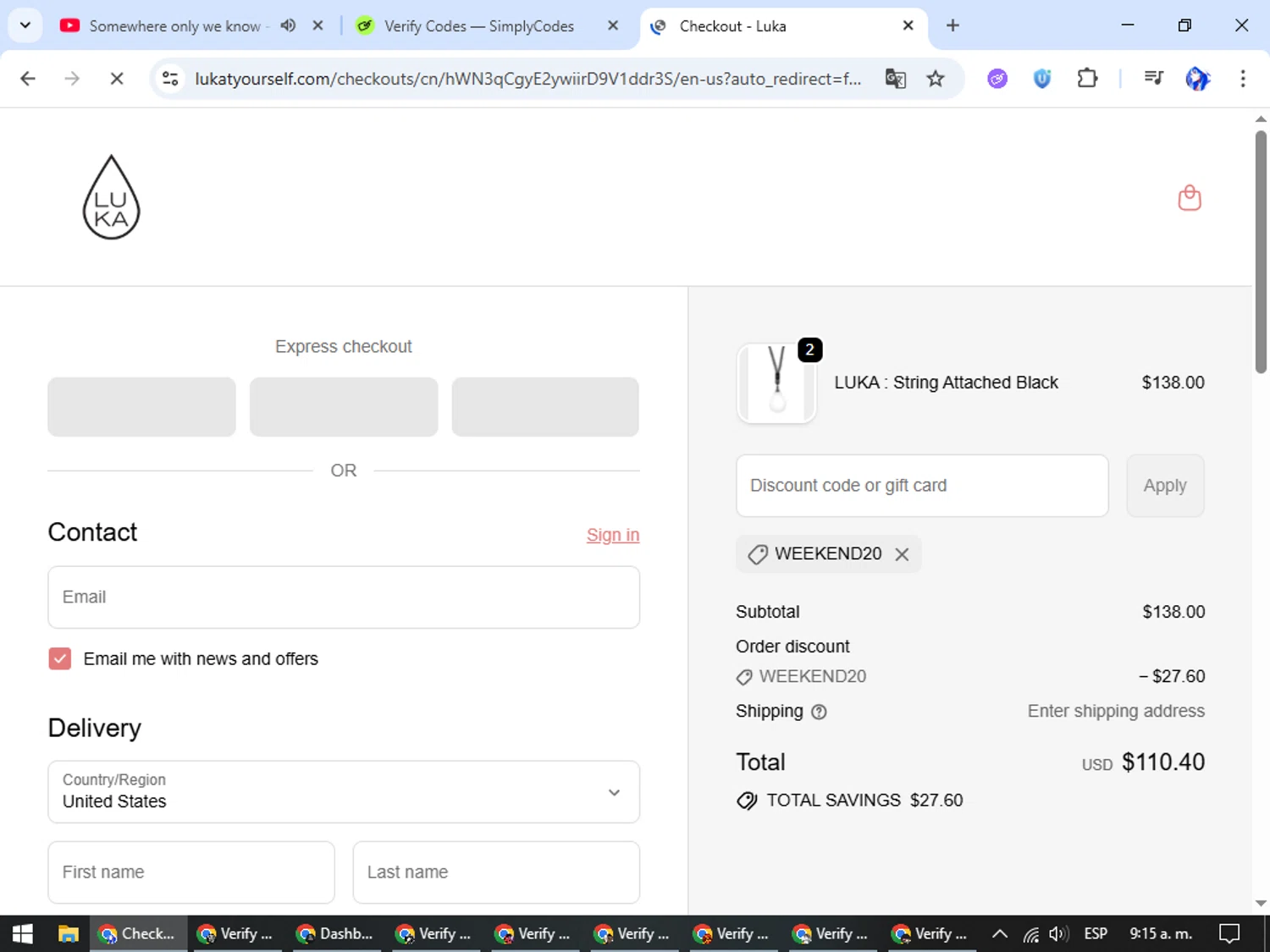Open the purple circular extension icon

[x=997, y=79]
